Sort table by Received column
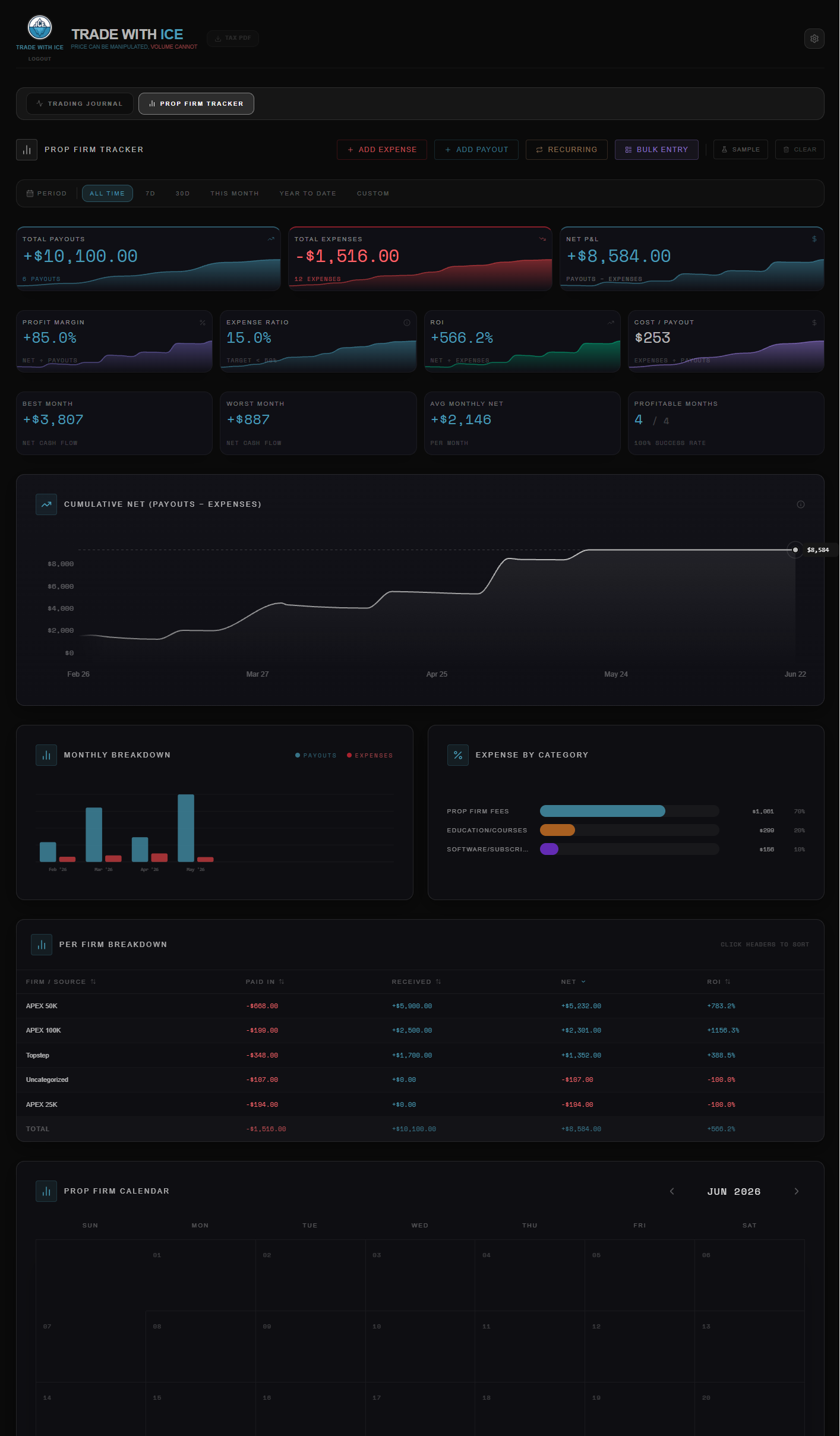This screenshot has width=840, height=1436. pos(416,982)
